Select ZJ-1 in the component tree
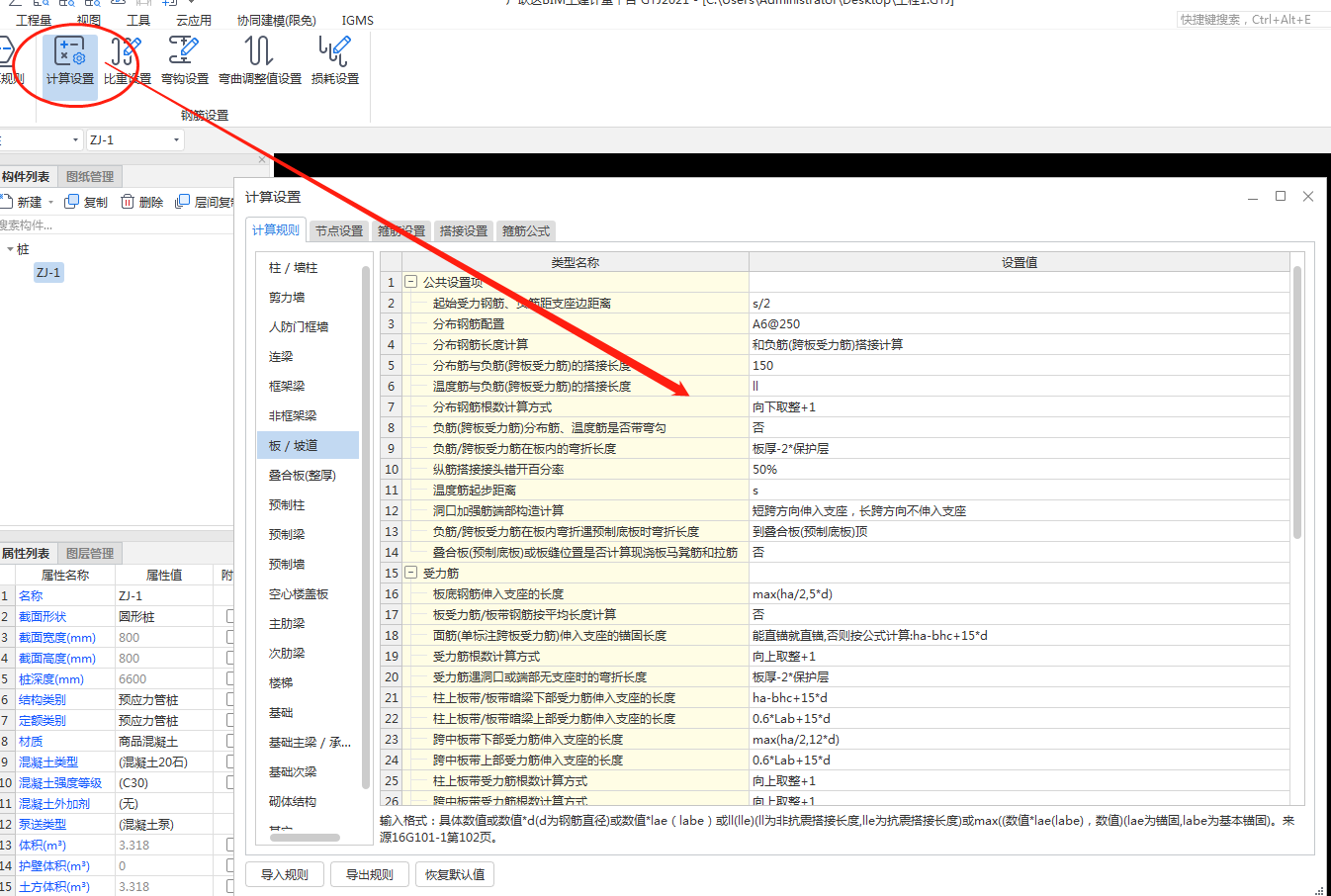This screenshot has height=896, width=1331. pyautogui.click(x=48, y=272)
